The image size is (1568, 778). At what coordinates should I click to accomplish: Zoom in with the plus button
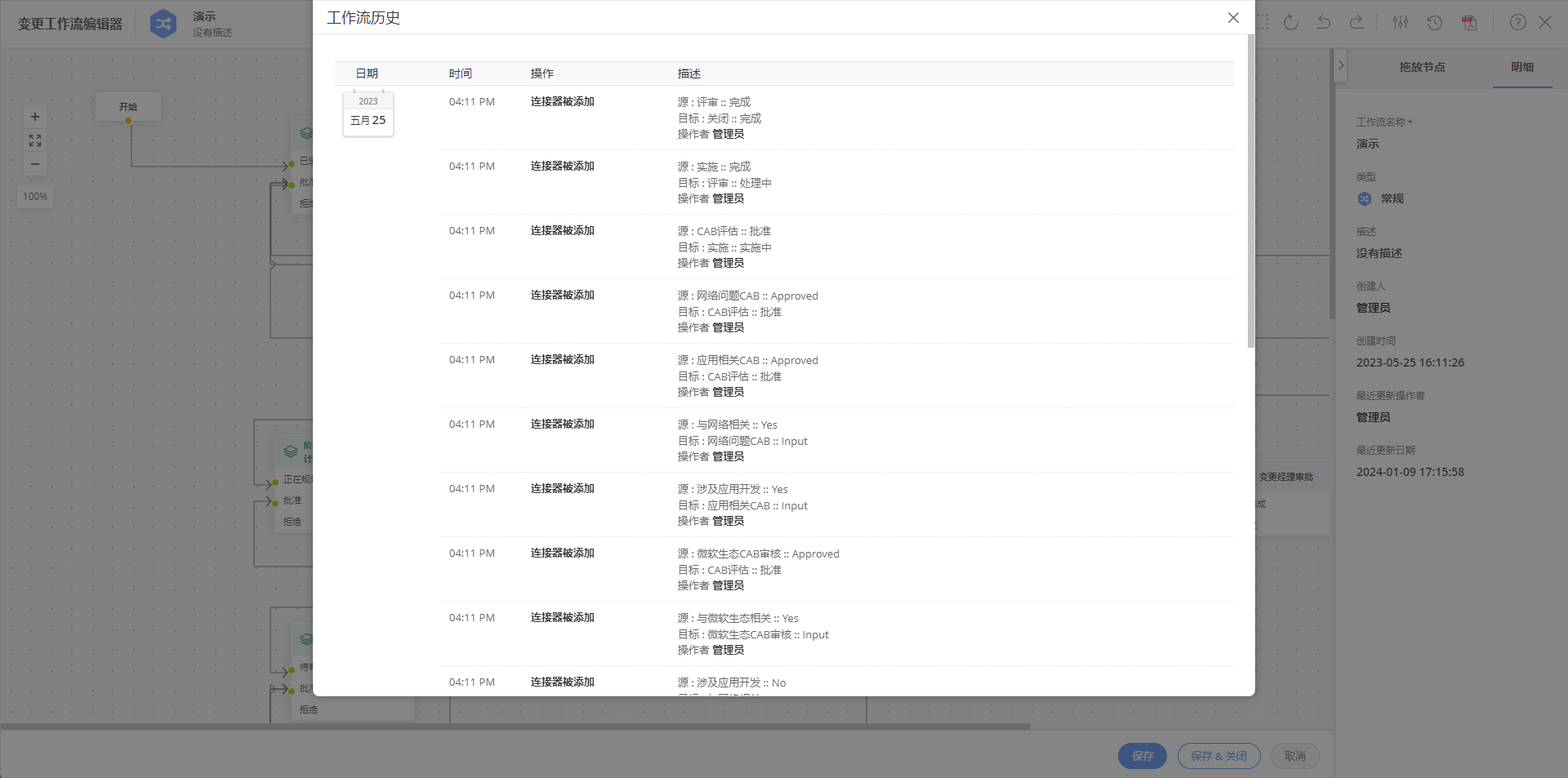click(x=35, y=117)
